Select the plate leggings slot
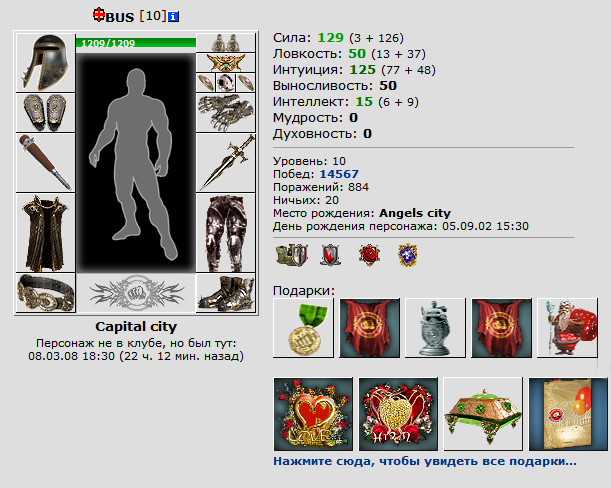 click(x=226, y=233)
